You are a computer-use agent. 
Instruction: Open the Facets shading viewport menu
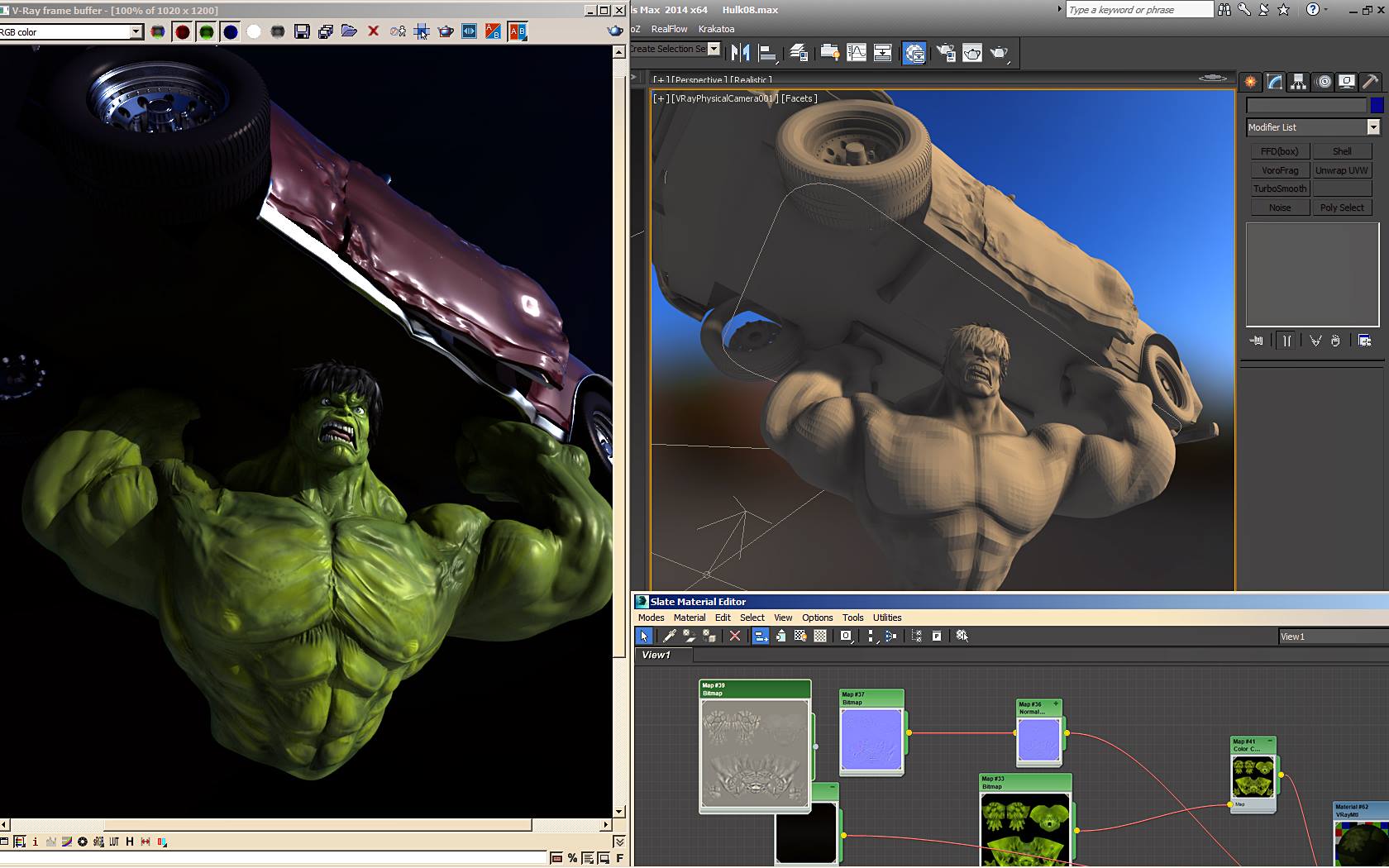click(x=799, y=98)
